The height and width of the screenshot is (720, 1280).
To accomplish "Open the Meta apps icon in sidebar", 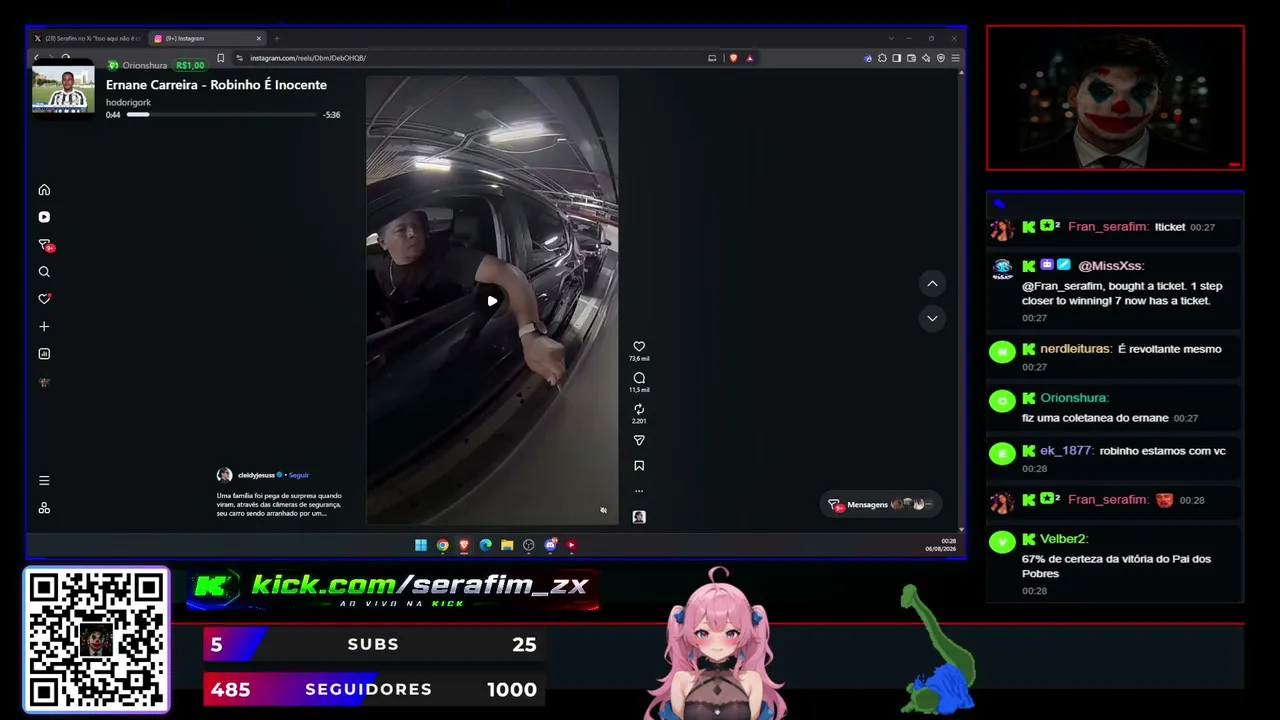I will 44,508.
